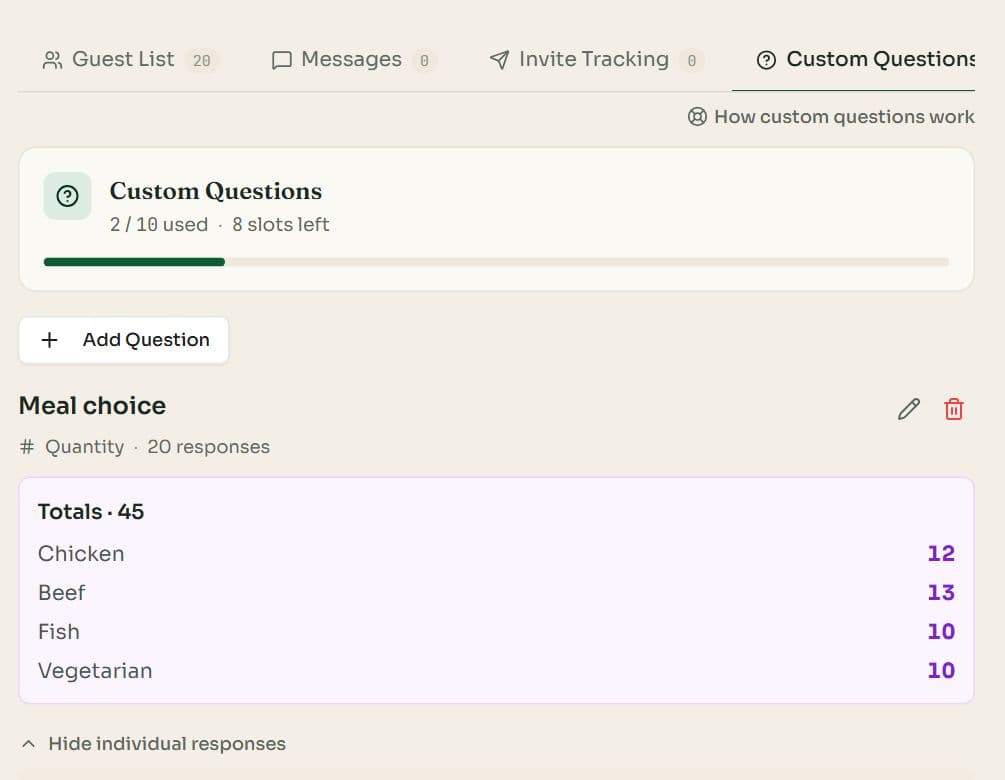Click the Fish total value 10
1005x780 pixels.
pyautogui.click(x=941, y=632)
